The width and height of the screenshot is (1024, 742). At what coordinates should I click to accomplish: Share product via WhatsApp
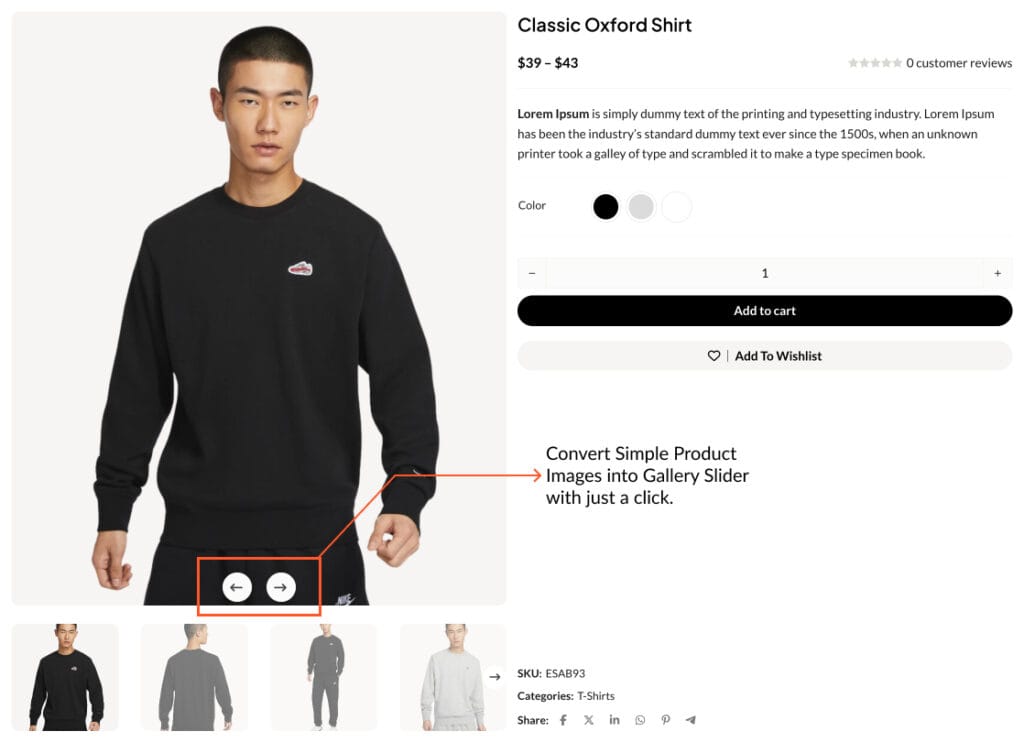pos(640,720)
